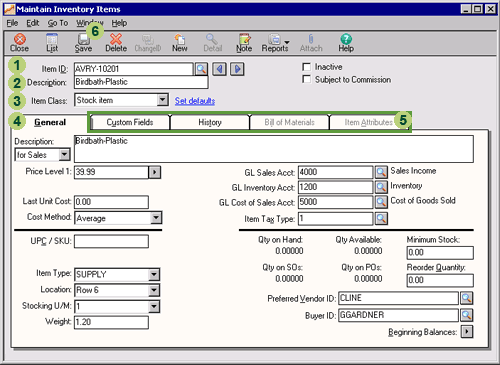Switch to the General tab
This screenshot has width=500, height=365.
pyautogui.click(x=50, y=122)
